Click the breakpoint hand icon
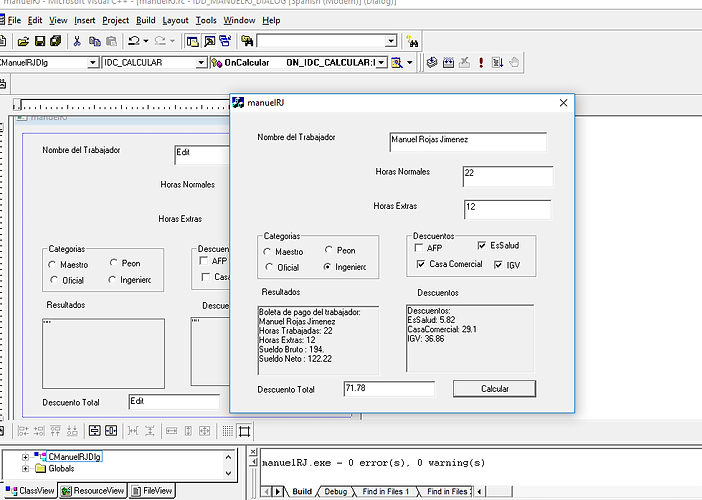The image size is (702, 500). coord(514,62)
